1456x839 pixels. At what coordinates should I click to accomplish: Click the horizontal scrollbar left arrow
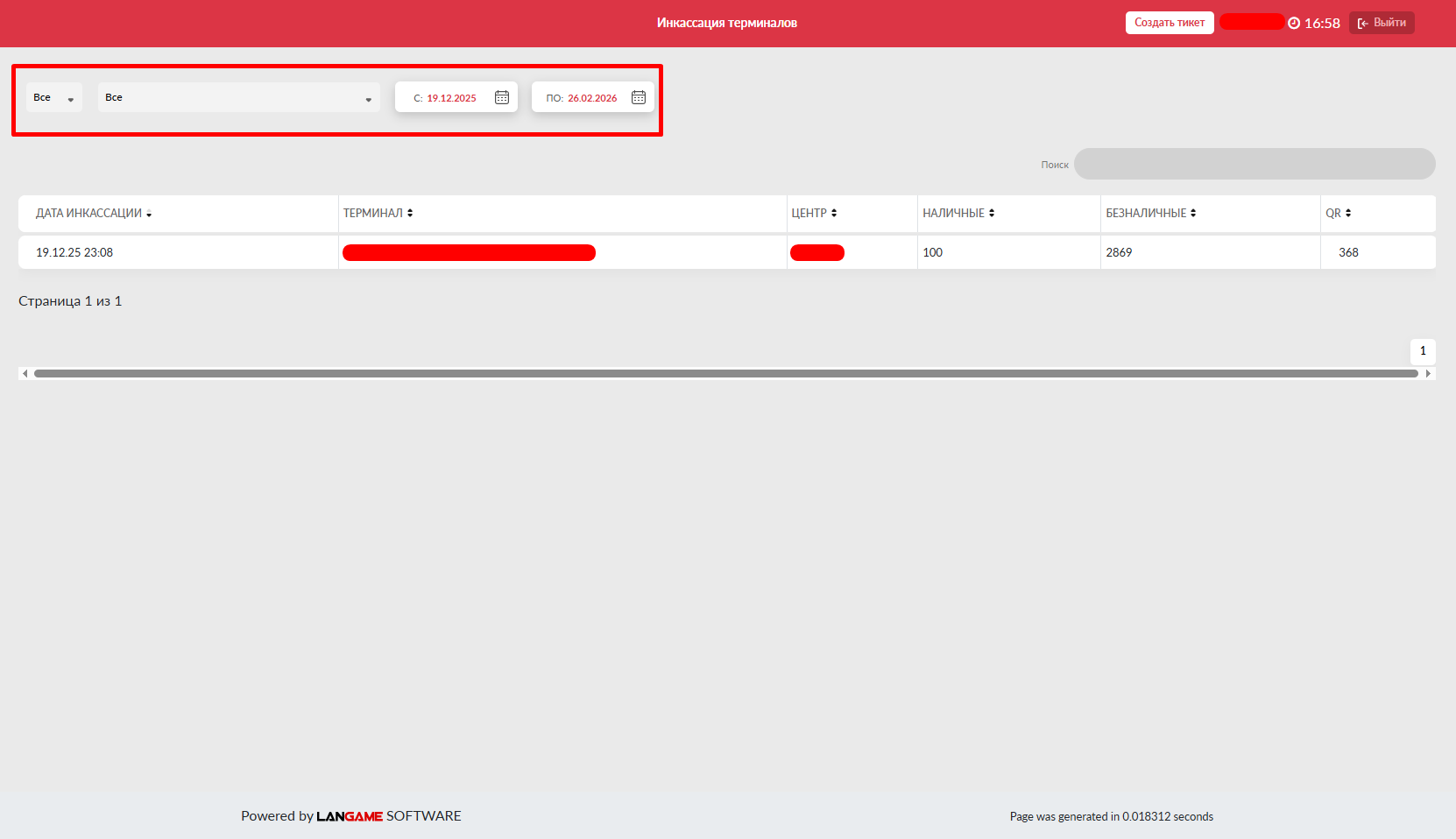(25, 373)
